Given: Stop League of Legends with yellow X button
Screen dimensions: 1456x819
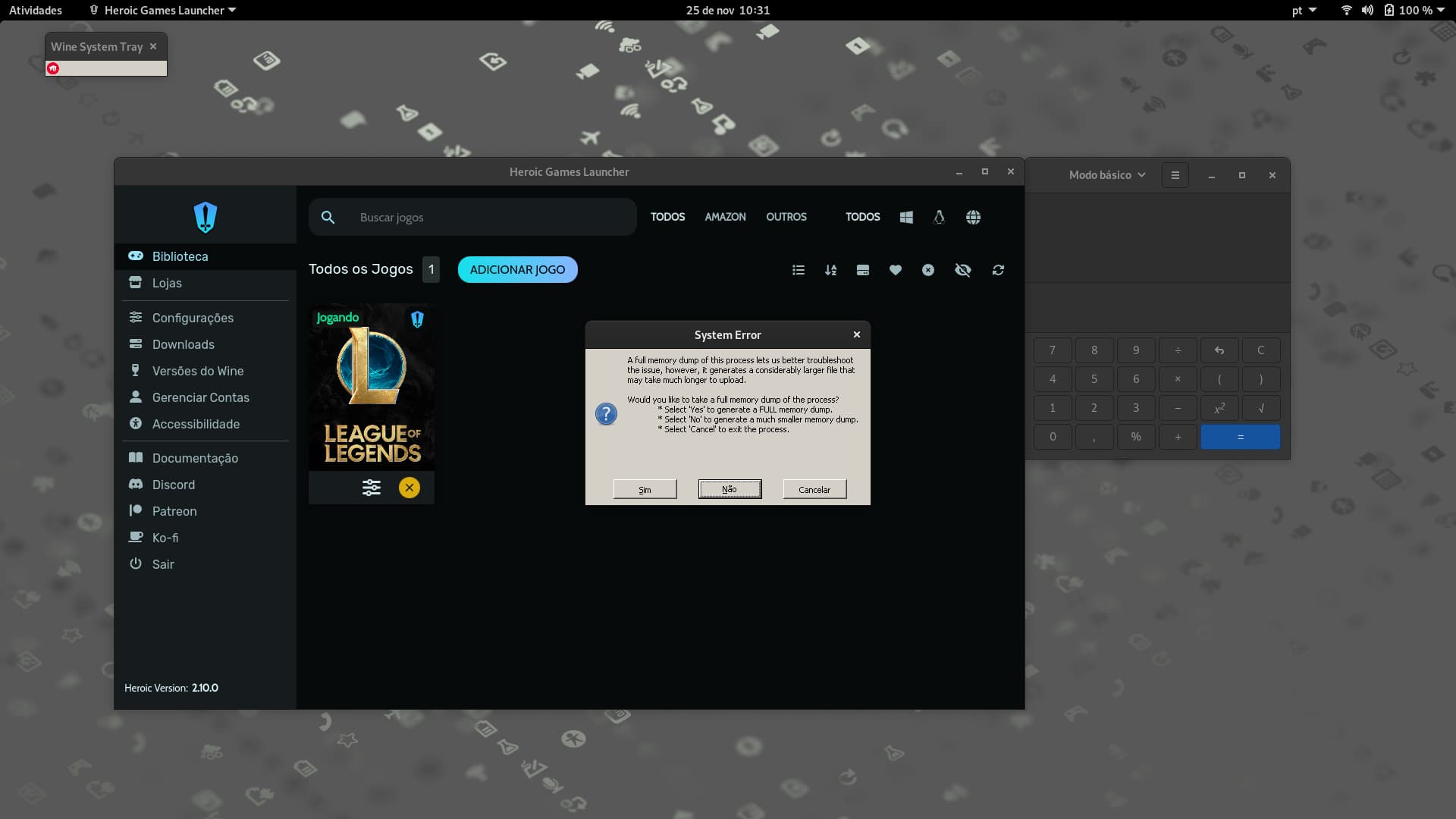Looking at the screenshot, I should tap(409, 488).
